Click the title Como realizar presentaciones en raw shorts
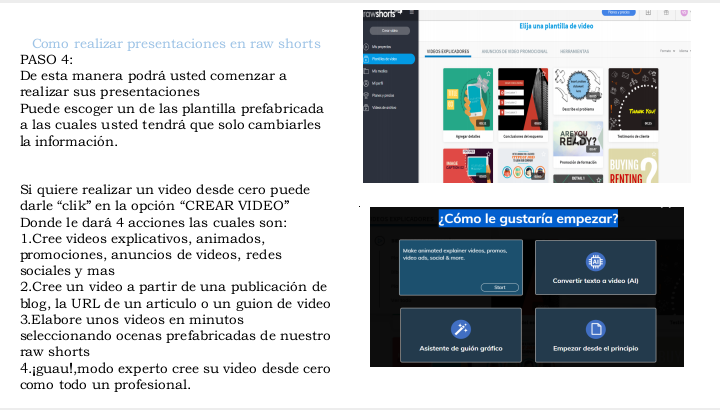This screenshot has height=410, width=720. tap(176, 44)
